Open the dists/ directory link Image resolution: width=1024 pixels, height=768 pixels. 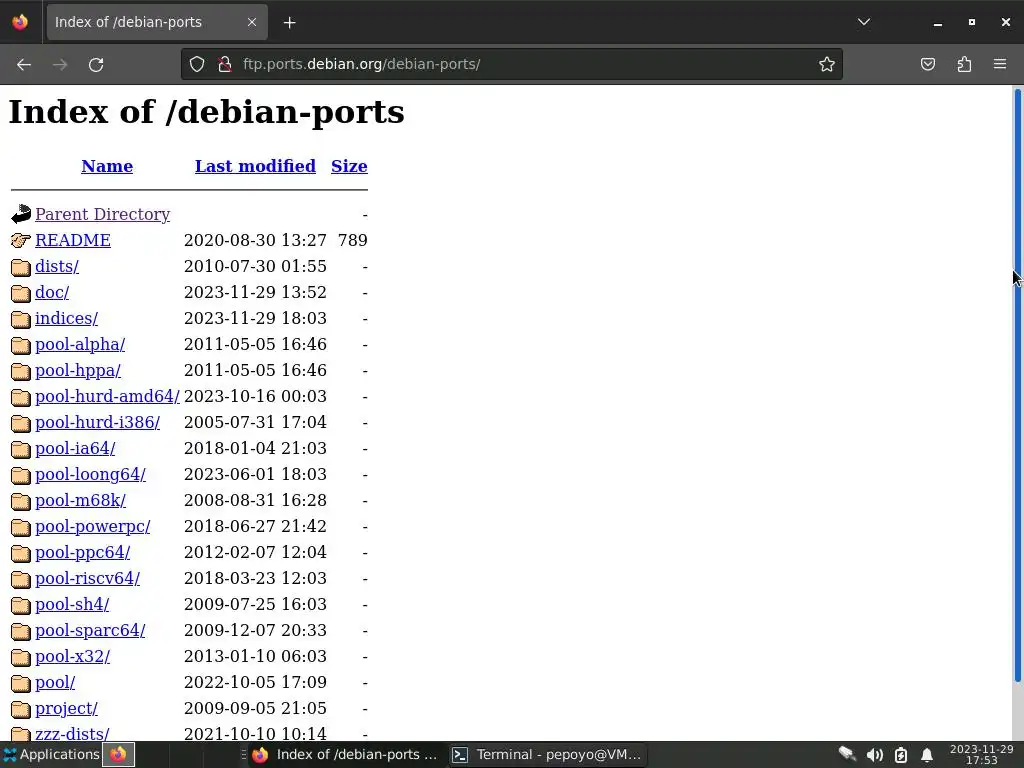[57, 266]
